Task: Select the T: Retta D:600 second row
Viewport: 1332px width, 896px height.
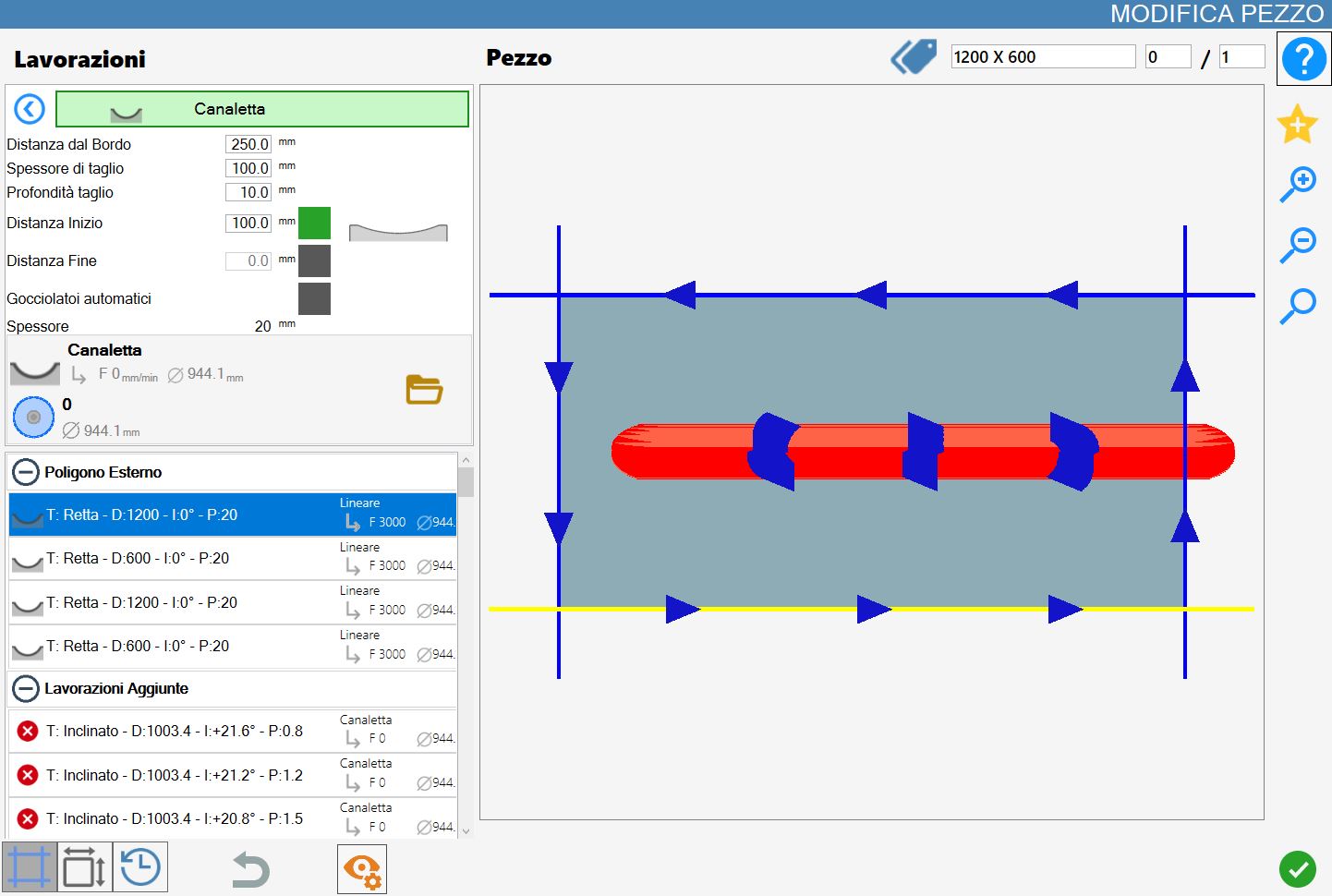Action: [x=233, y=559]
